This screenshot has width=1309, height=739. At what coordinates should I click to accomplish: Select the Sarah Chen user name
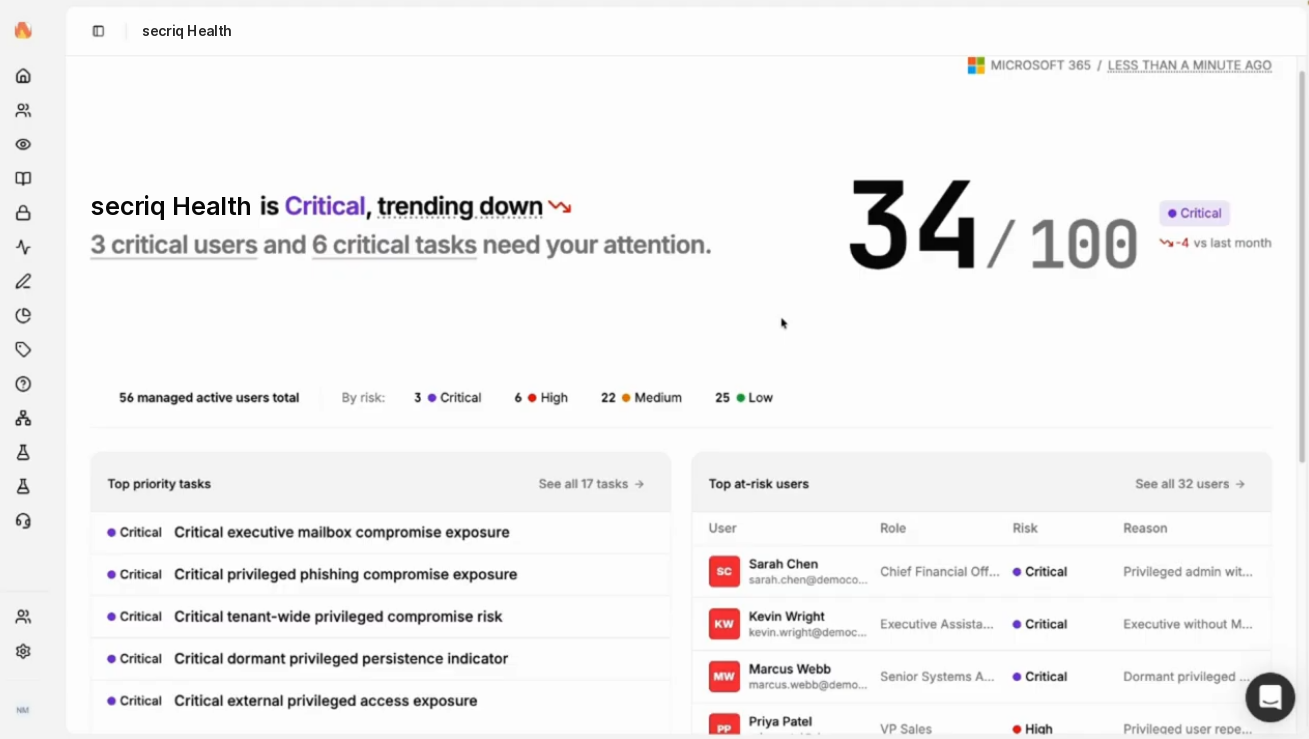pos(783,564)
